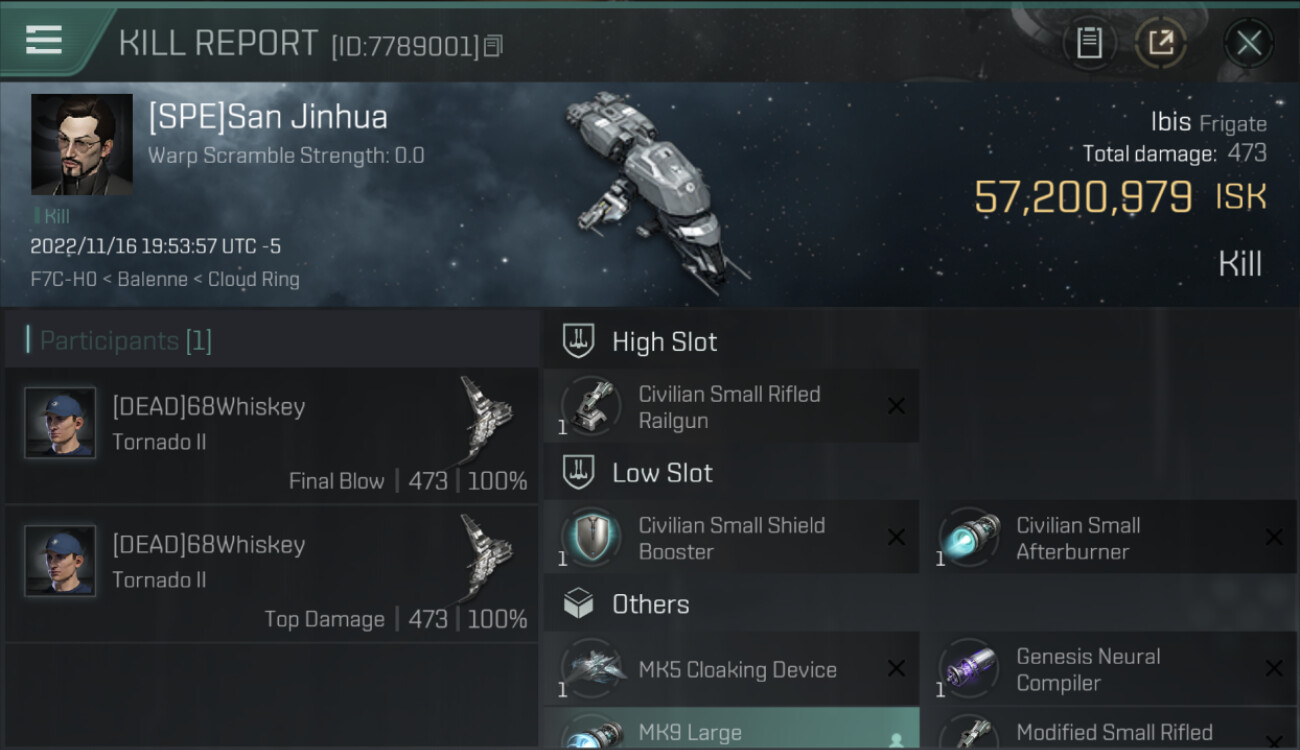
Task: Open the F7C-H0 Balenne Cloud Ring location link
Action: (x=165, y=279)
